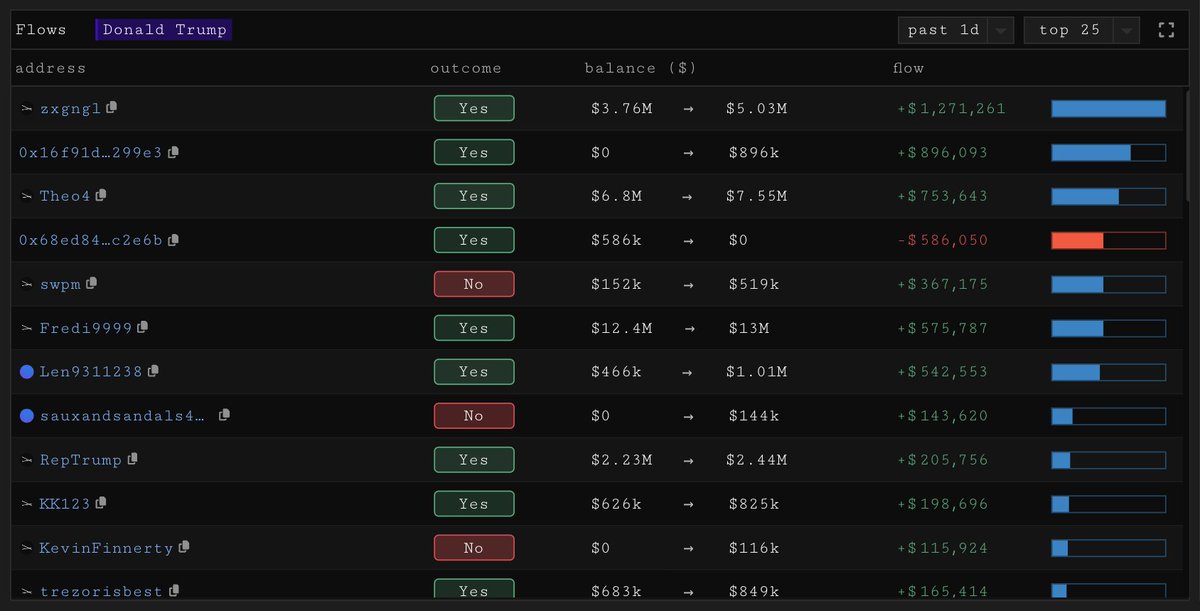This screenshot has height=611, width=1200.
Task: Open the top 25 count dropdown
Action: pyautogui.click(x=1082, y=30)
